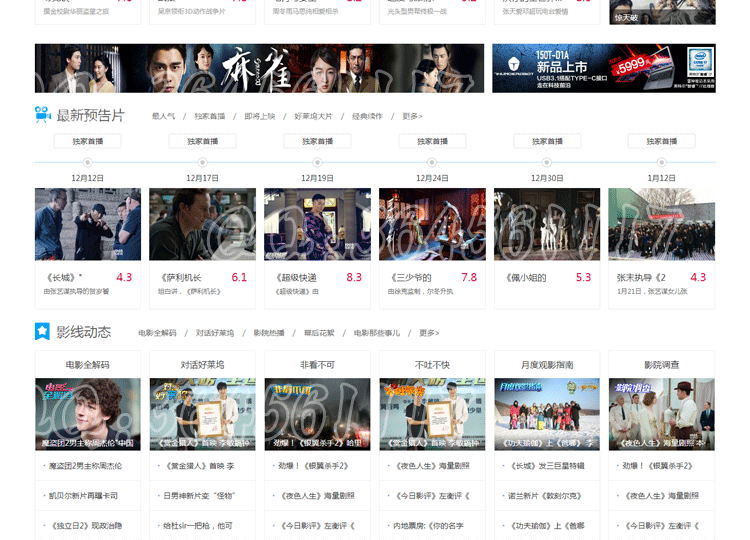Open news item 凯贝尔新片再曝卡司

83,496
